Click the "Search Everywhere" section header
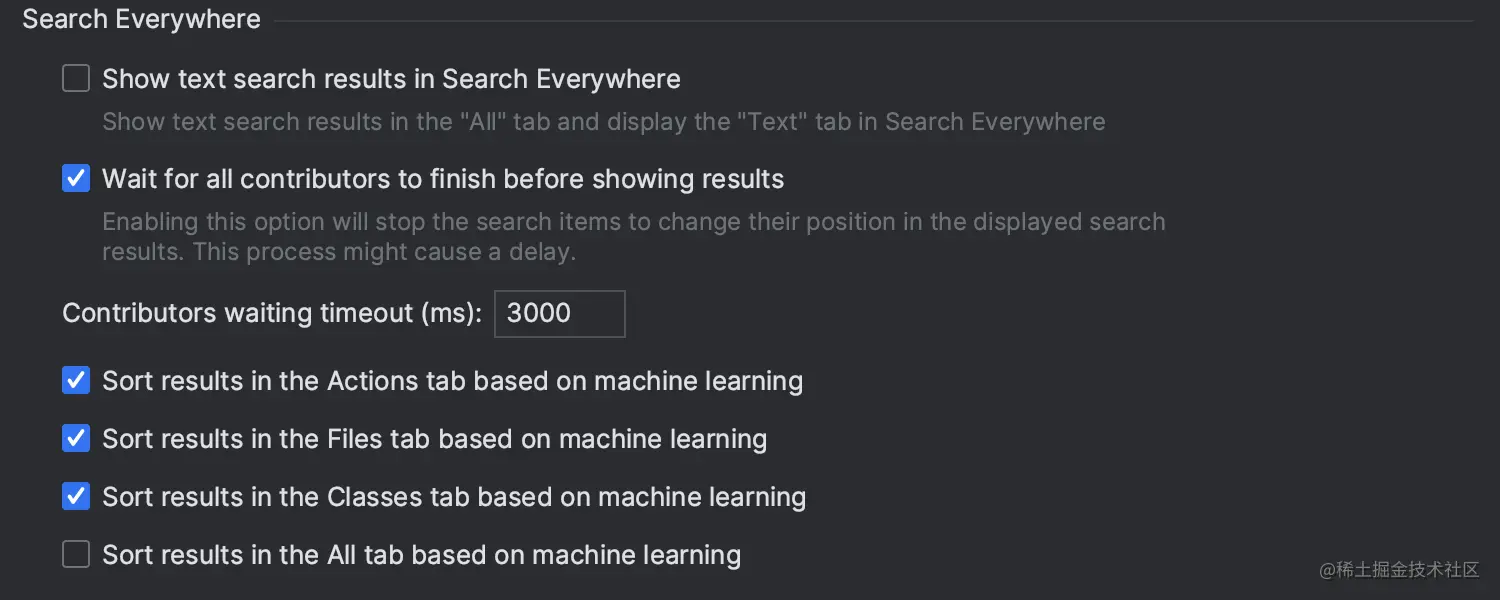This screenshot has height=600, width=1500. pyautogui.click(x=140, y=18)
